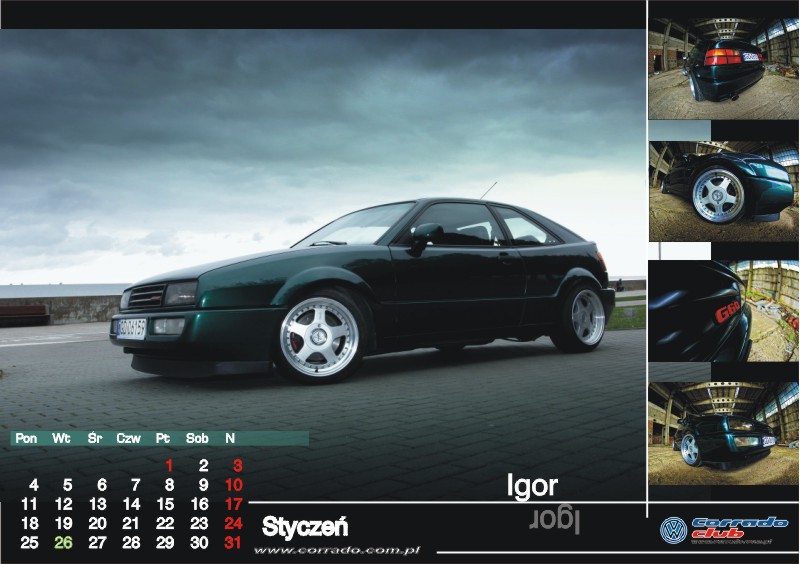Select the Styczeń month label

point(304,526)
